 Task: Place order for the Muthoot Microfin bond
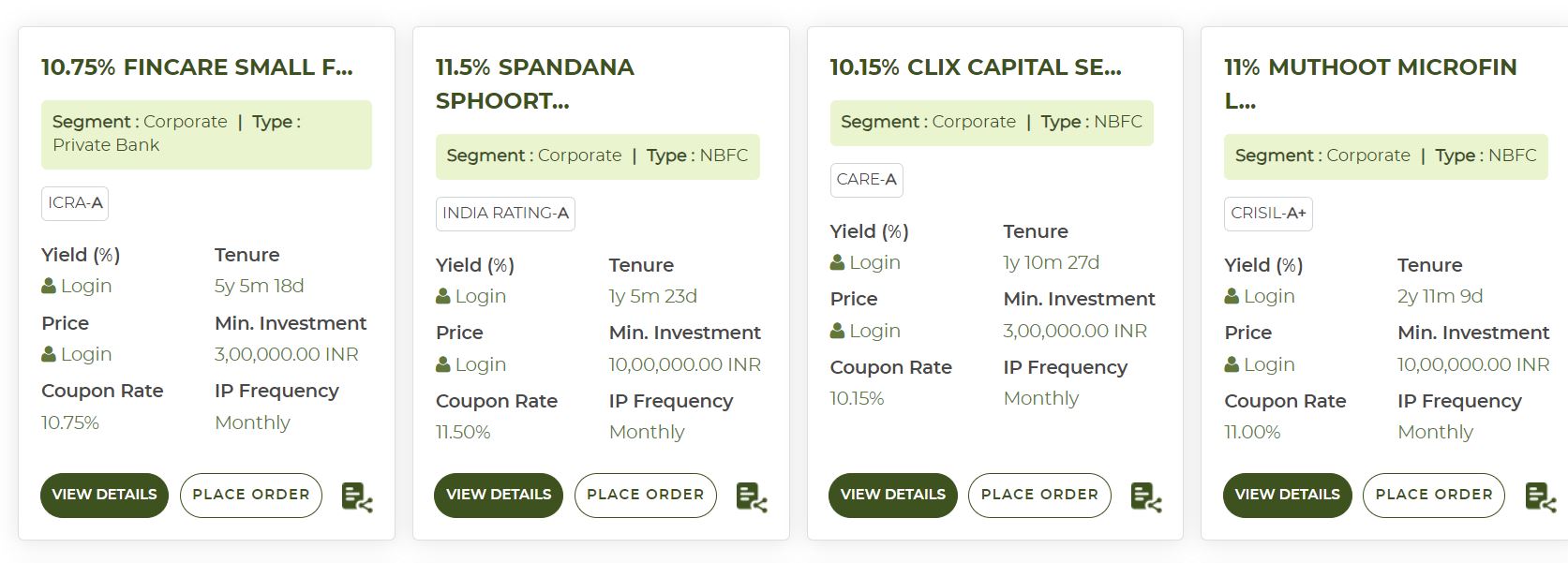click(1434, 495)
